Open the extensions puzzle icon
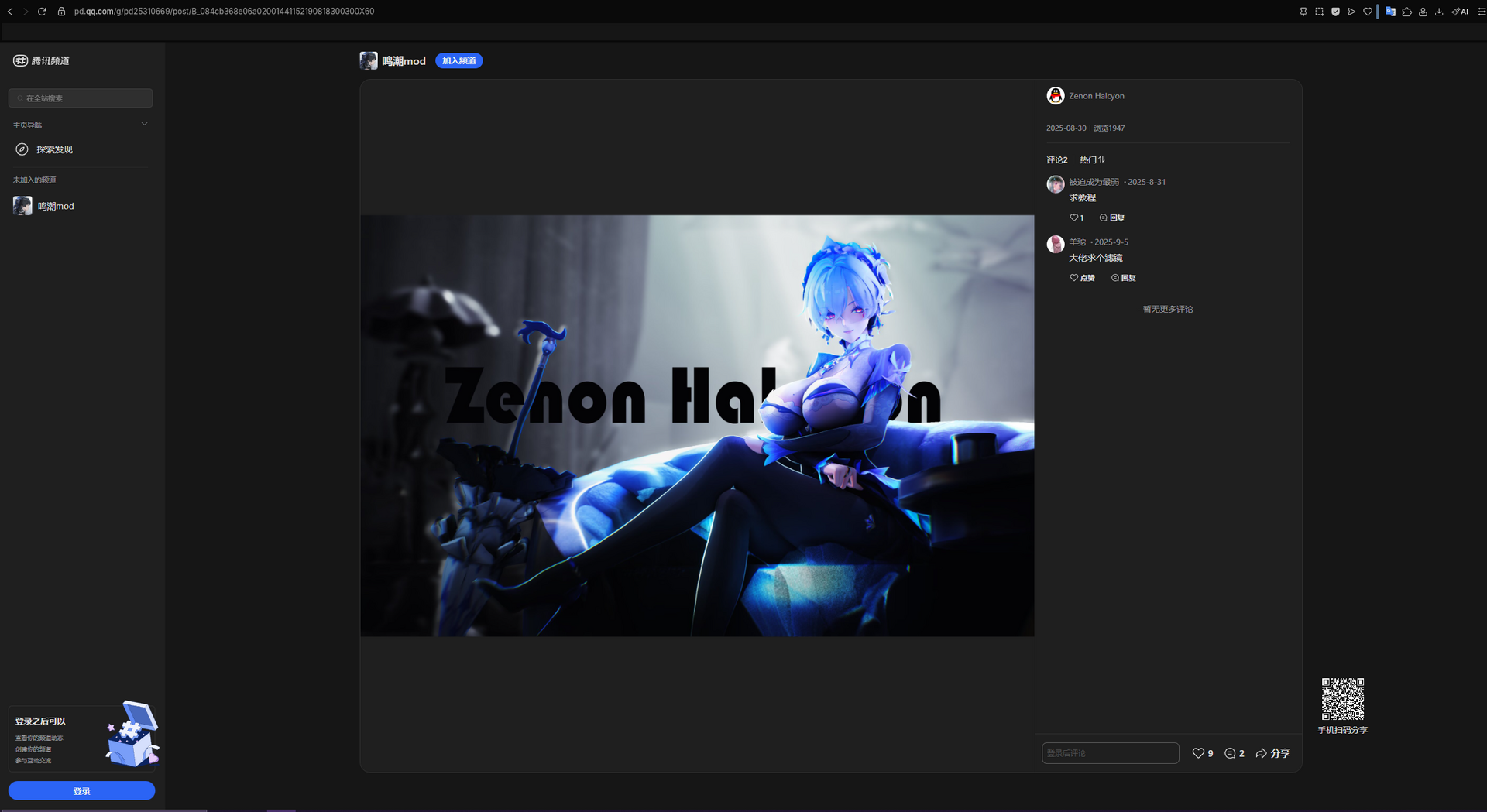The height and width of the screenshot is (812, 1487). pyautogui.click(x=1407, y=12)
